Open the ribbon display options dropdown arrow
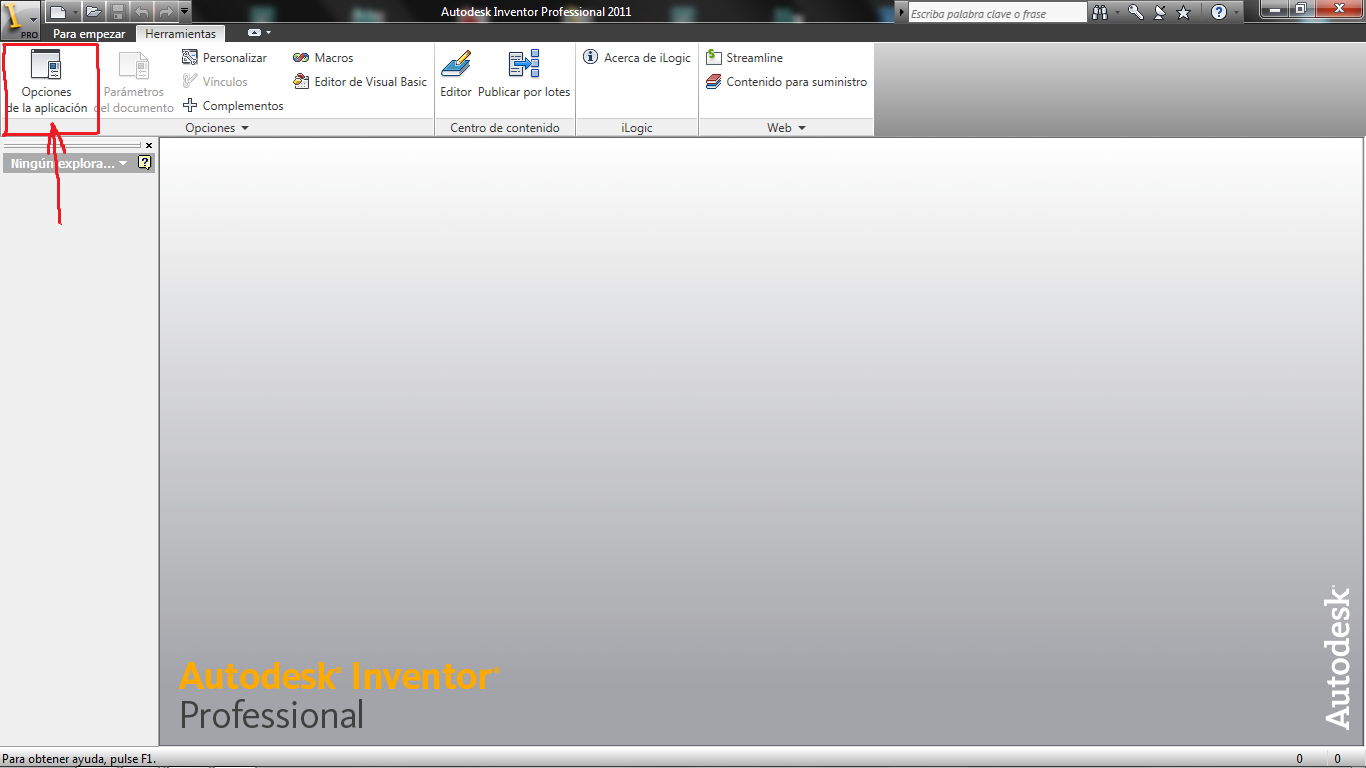 (268, 33)
